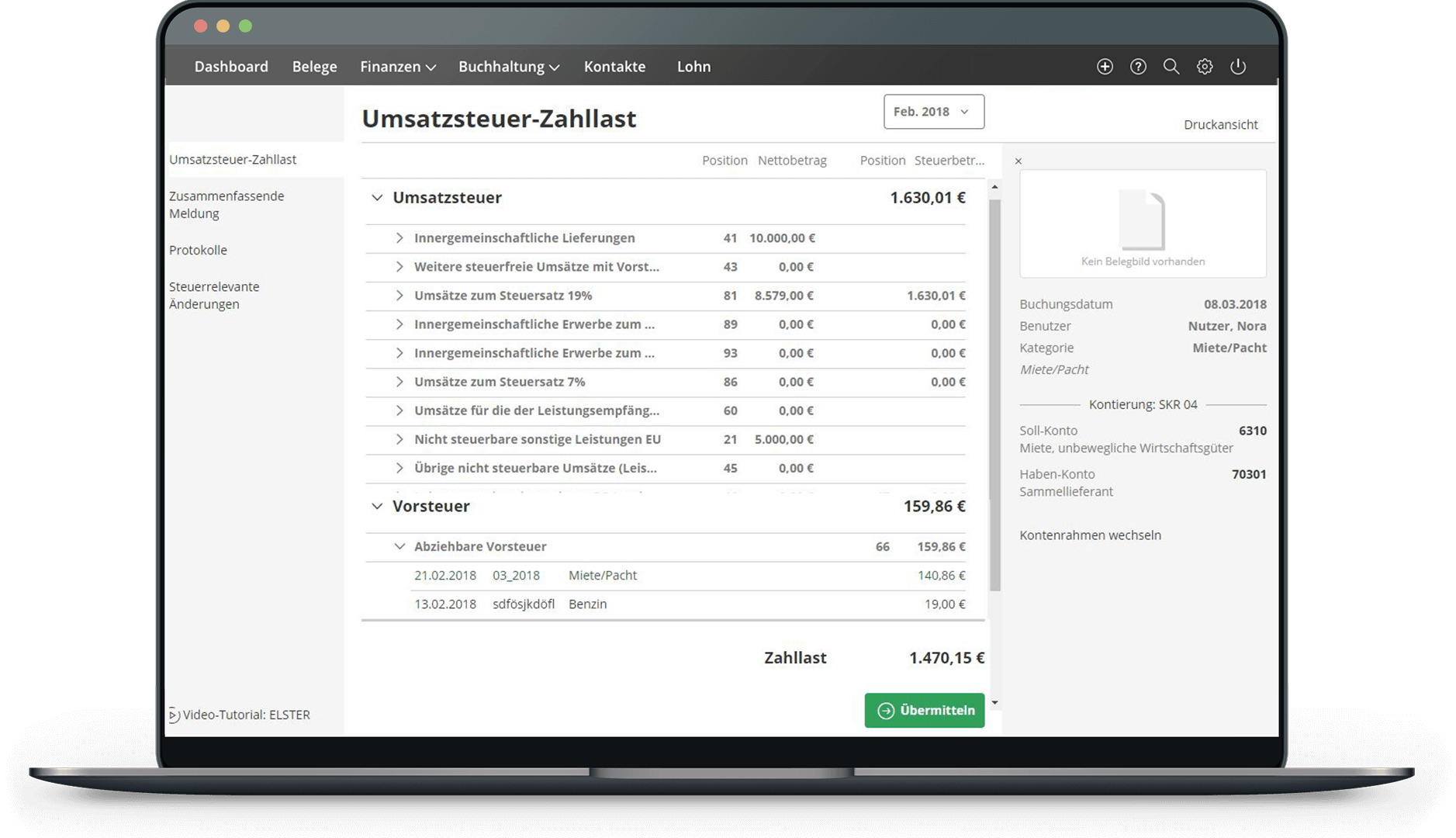Open the Belege menu item
The image size is (1456, 838).
point(314,67)
